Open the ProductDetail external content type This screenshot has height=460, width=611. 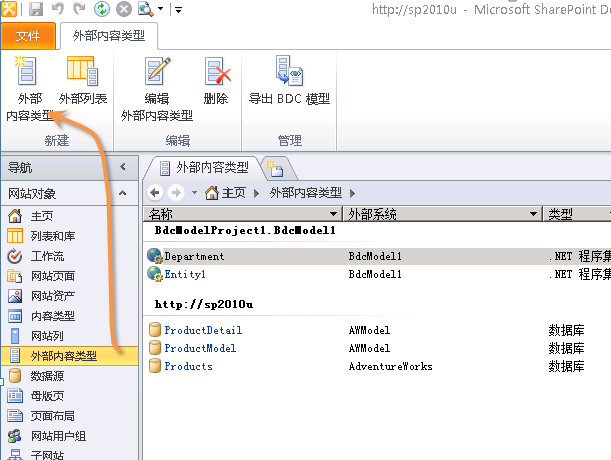(203, 331)
